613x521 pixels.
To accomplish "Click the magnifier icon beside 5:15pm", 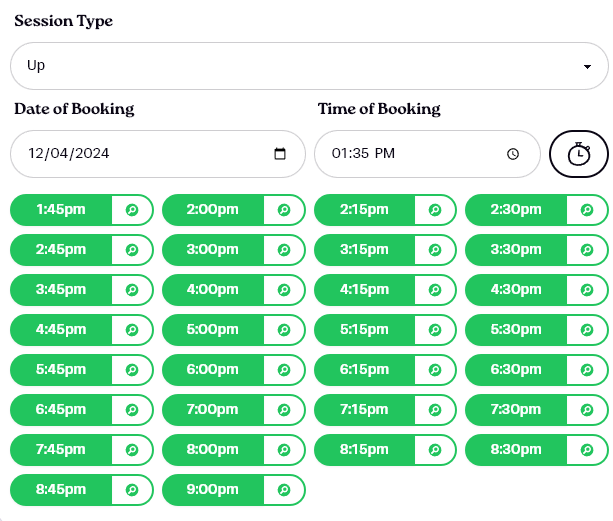I will 435,330.
